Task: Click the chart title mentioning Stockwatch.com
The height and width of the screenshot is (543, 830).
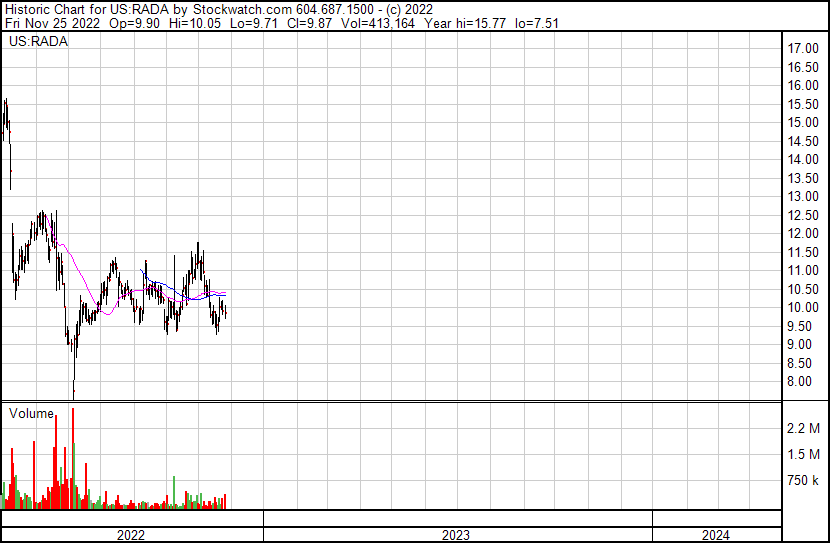Action: tap(219, 9)
